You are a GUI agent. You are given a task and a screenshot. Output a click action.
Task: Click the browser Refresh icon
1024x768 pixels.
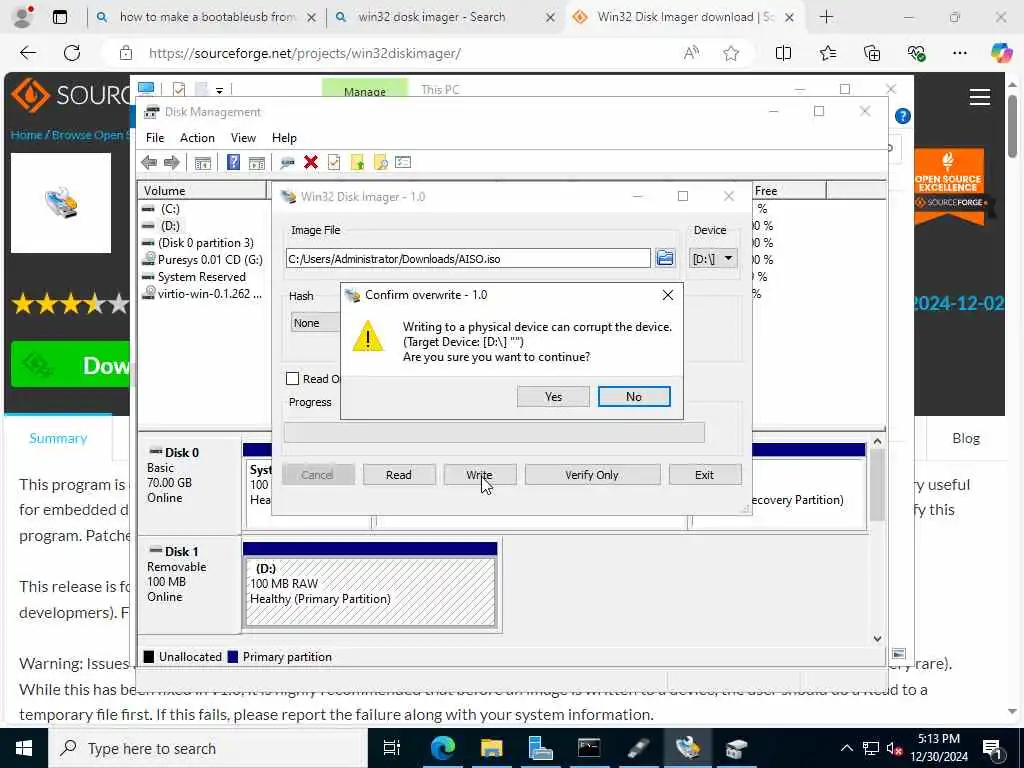click(72, 53)
